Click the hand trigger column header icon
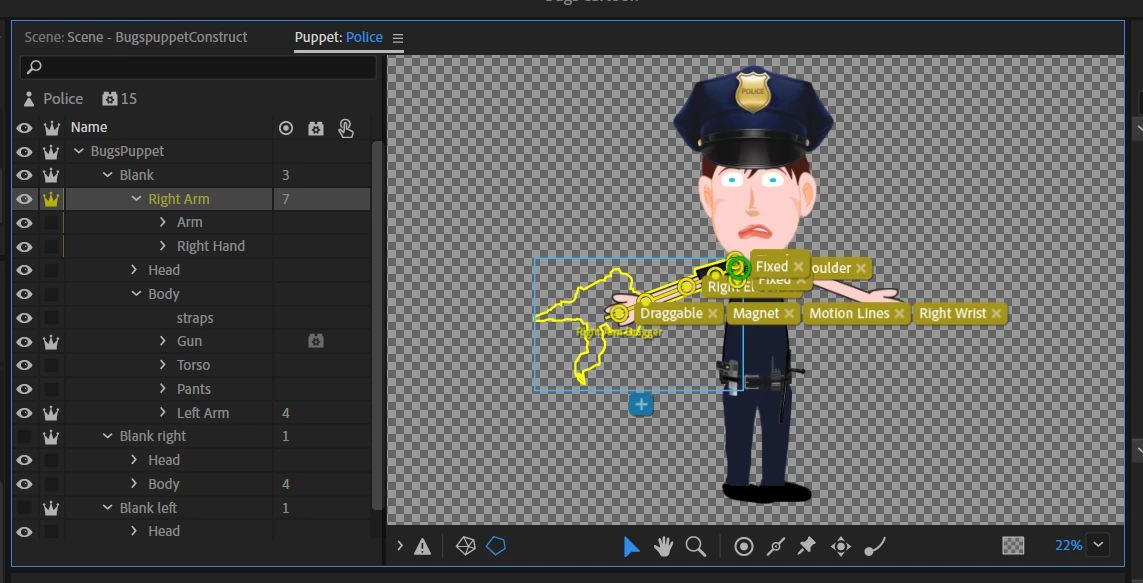Viewport: 1143px width, 583px height. pyautogui.click(x=346, y=128)
